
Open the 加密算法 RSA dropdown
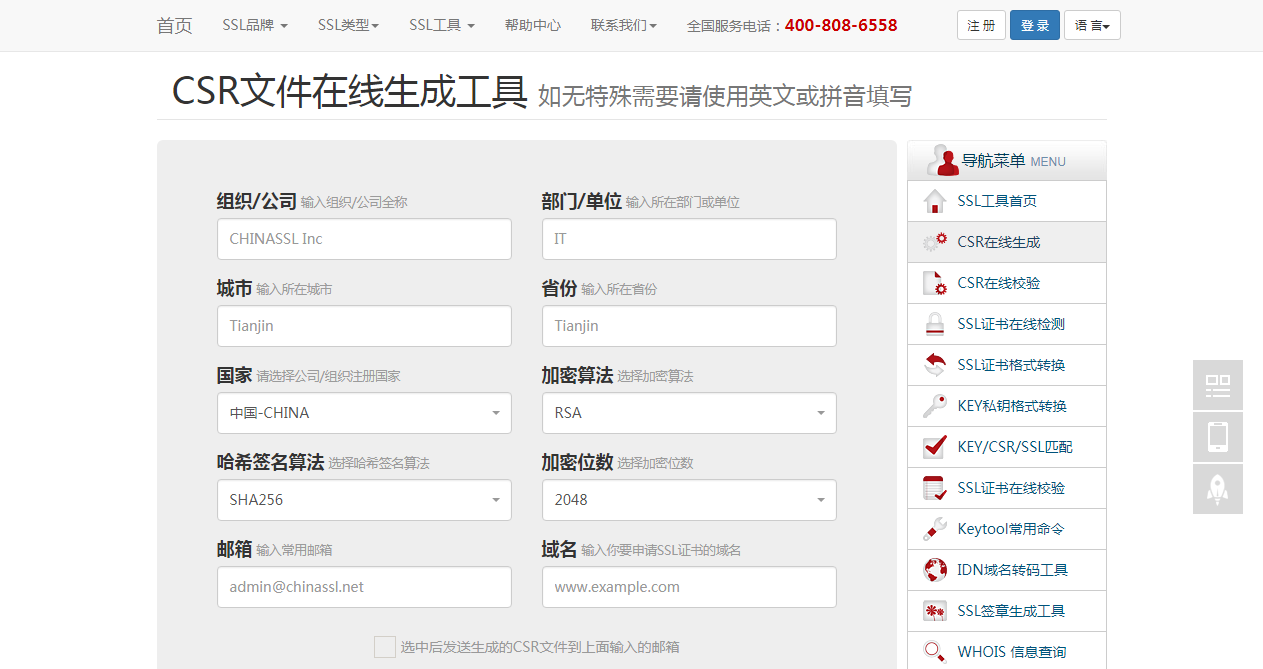point(689,413)
